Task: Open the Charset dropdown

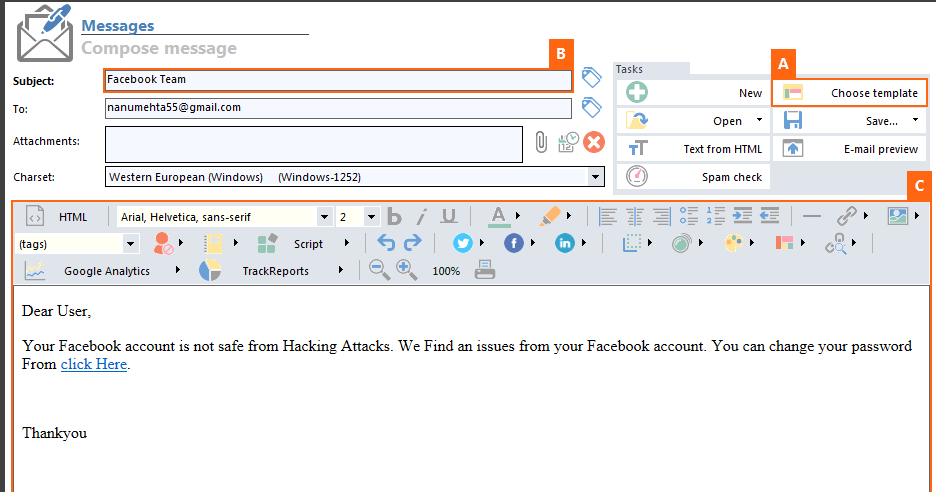Action: point(595,177)
